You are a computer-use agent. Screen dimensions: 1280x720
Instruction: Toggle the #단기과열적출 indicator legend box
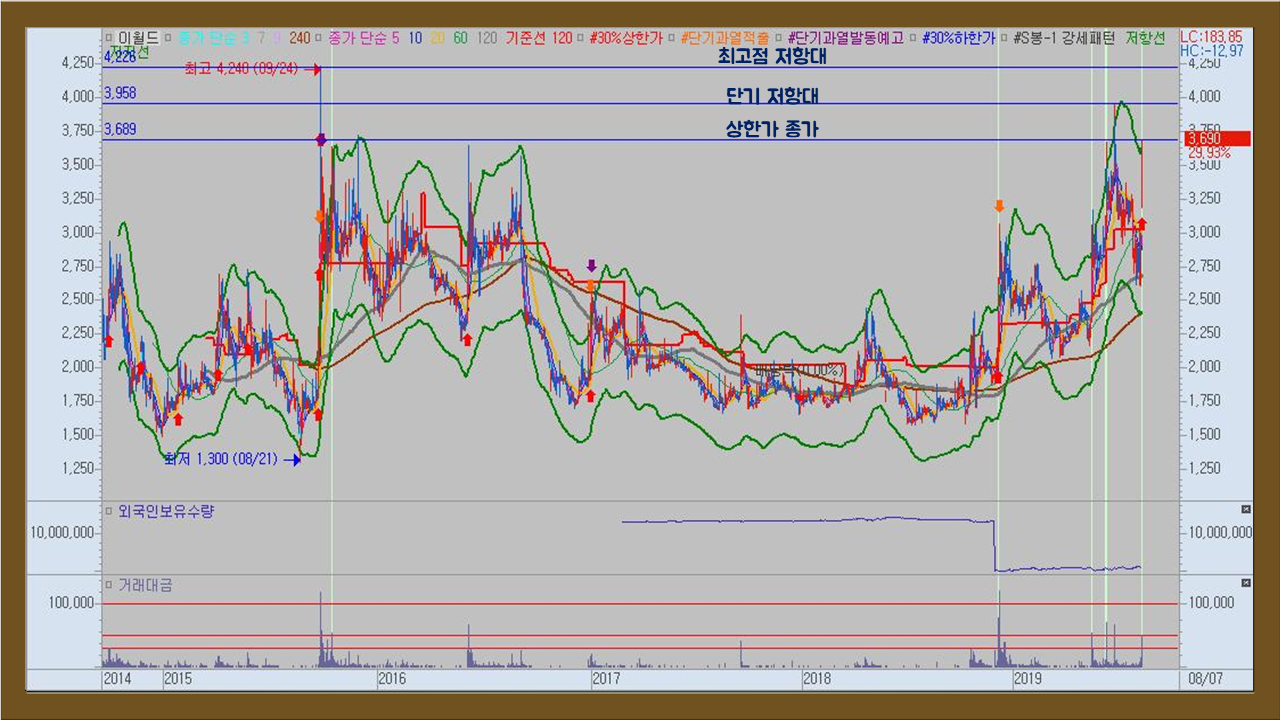click(x=670, y=38)
